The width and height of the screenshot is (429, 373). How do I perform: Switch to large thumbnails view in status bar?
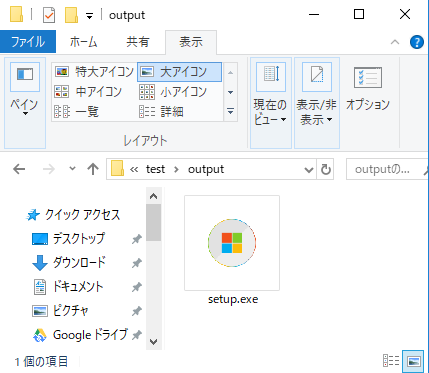[414, 361]
